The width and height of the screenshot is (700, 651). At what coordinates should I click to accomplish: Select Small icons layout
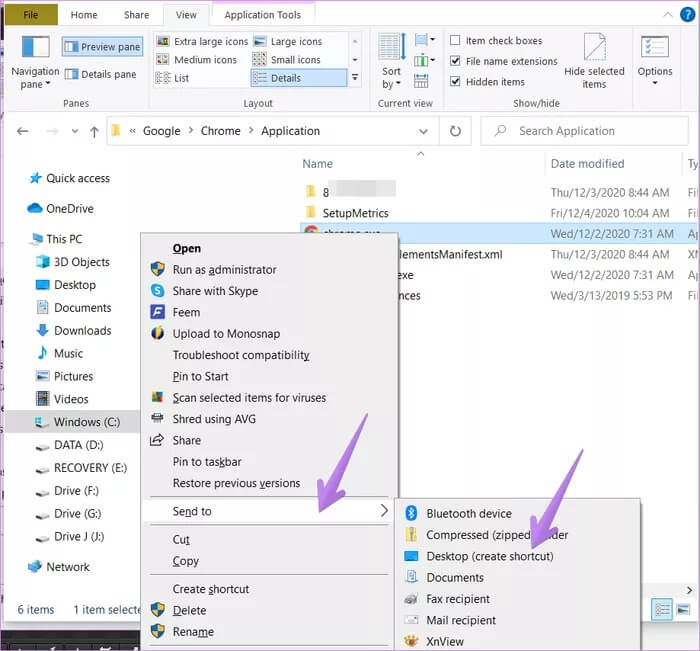point(287,60)
